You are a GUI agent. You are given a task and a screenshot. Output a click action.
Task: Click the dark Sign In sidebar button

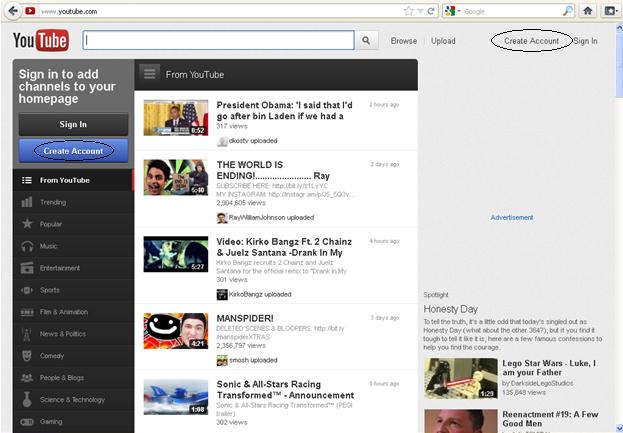pos(73,124)
